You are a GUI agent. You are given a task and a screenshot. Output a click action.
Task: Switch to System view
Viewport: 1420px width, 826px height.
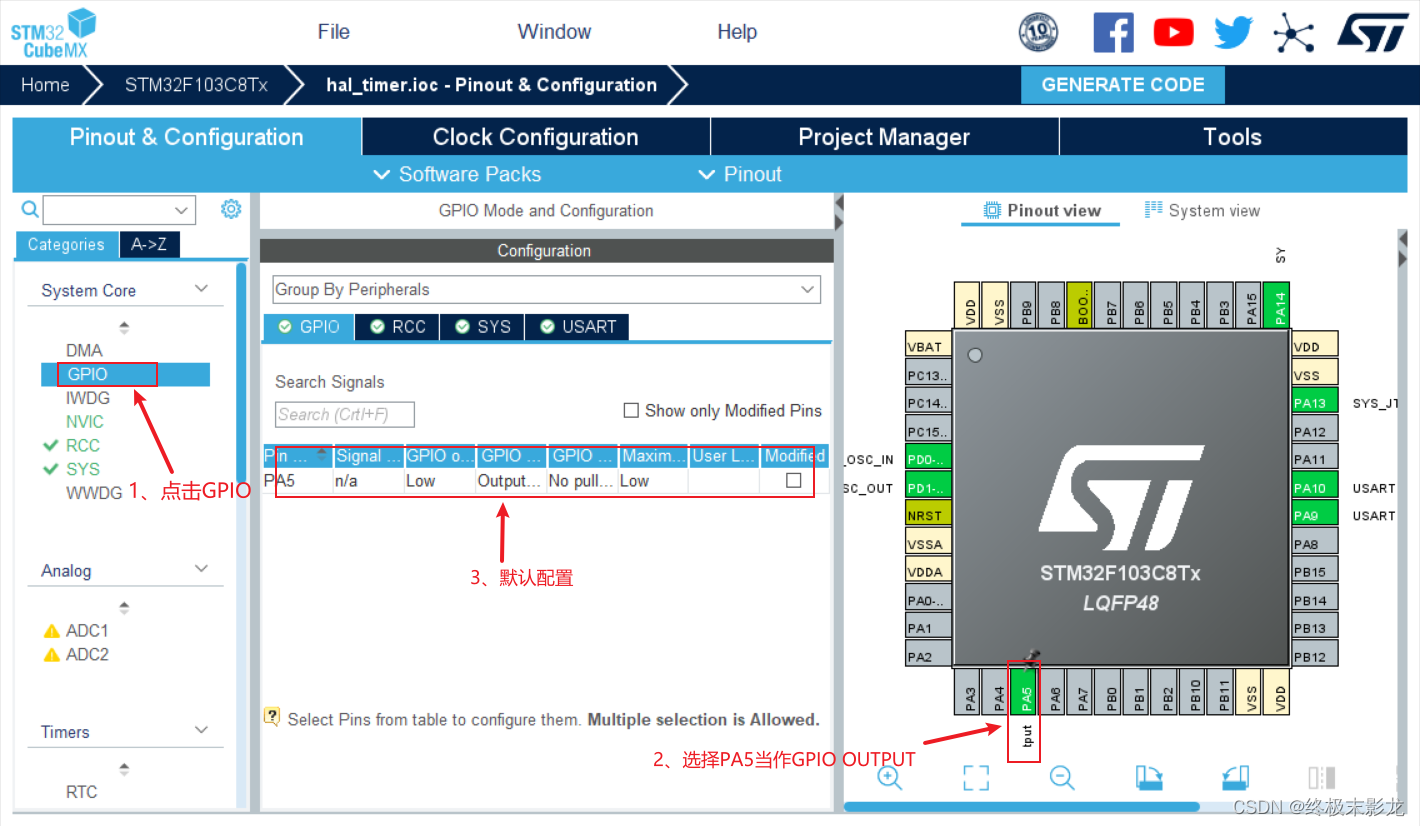pos(1203,210)
